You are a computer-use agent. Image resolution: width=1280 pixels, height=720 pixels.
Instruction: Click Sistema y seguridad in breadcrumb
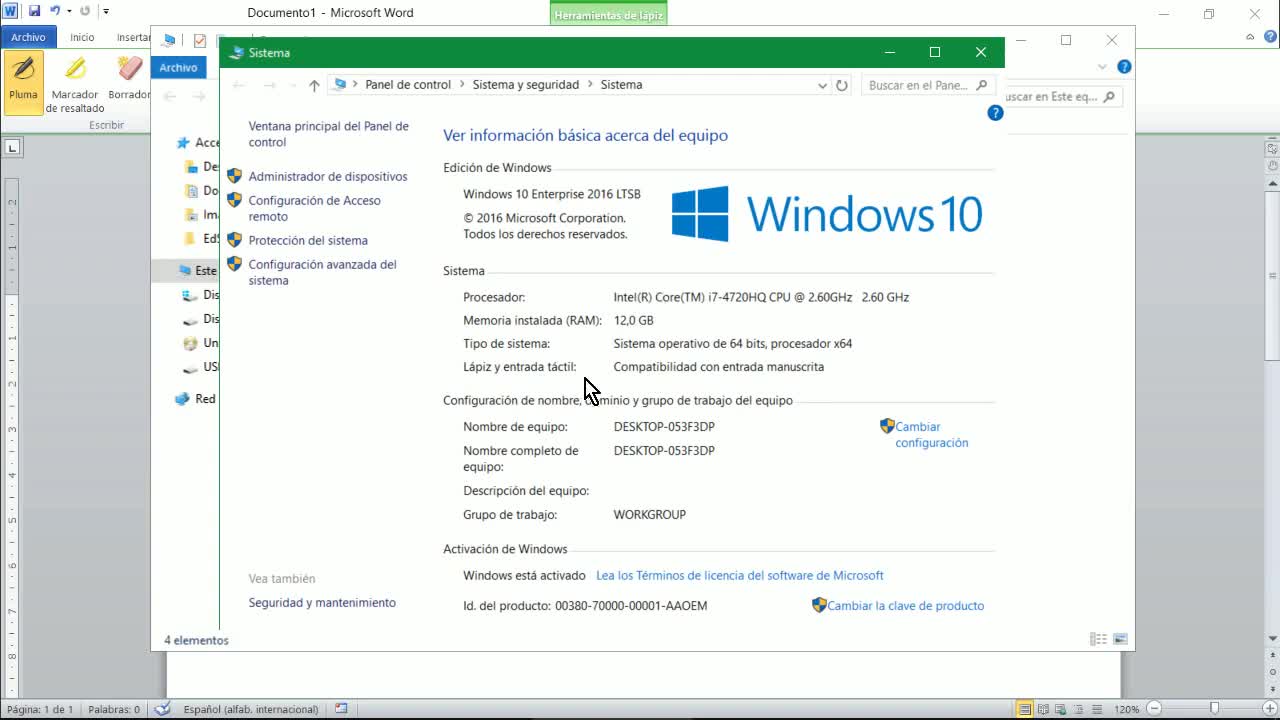point(526,85)
